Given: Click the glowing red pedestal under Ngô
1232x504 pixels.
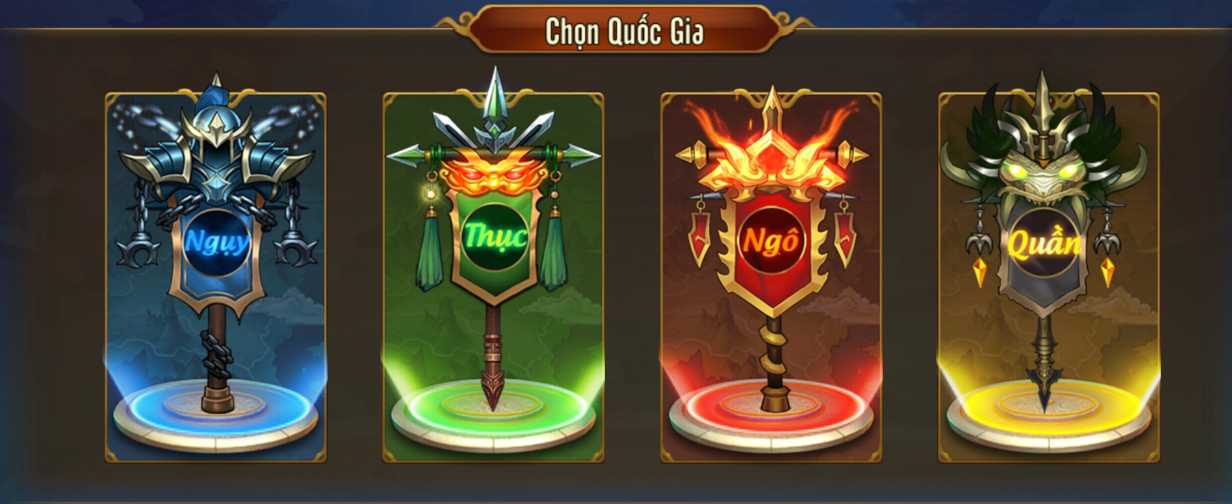Looking at the screenshot, I should coord(771,412).
